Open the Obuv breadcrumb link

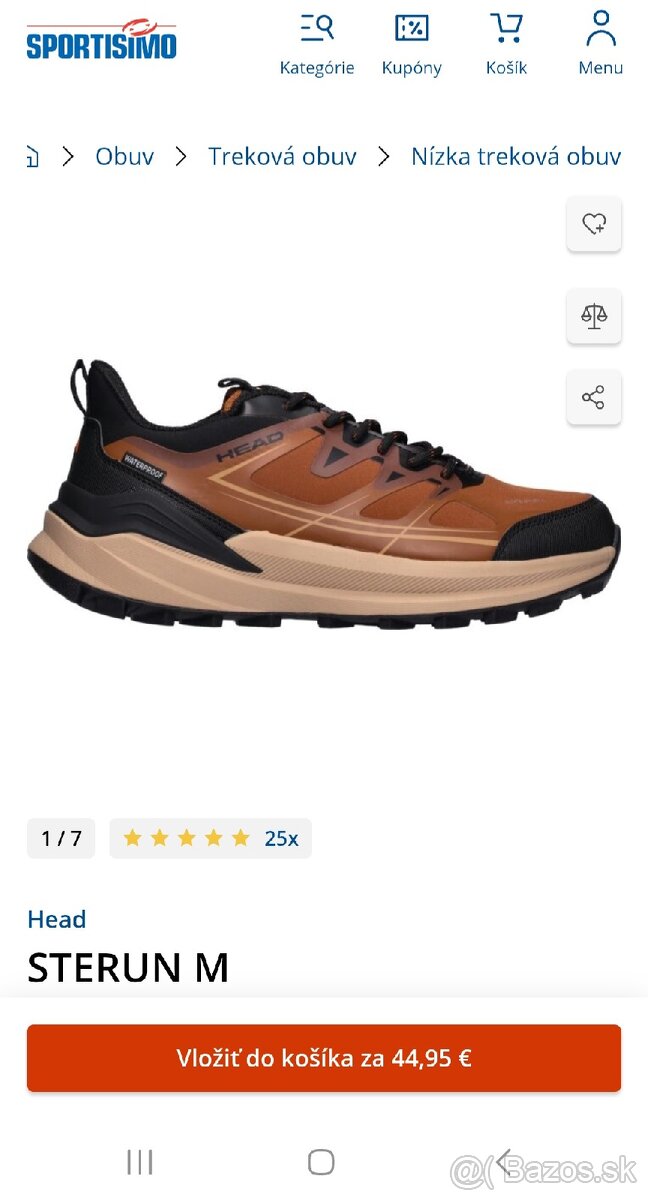pos(125,157)
